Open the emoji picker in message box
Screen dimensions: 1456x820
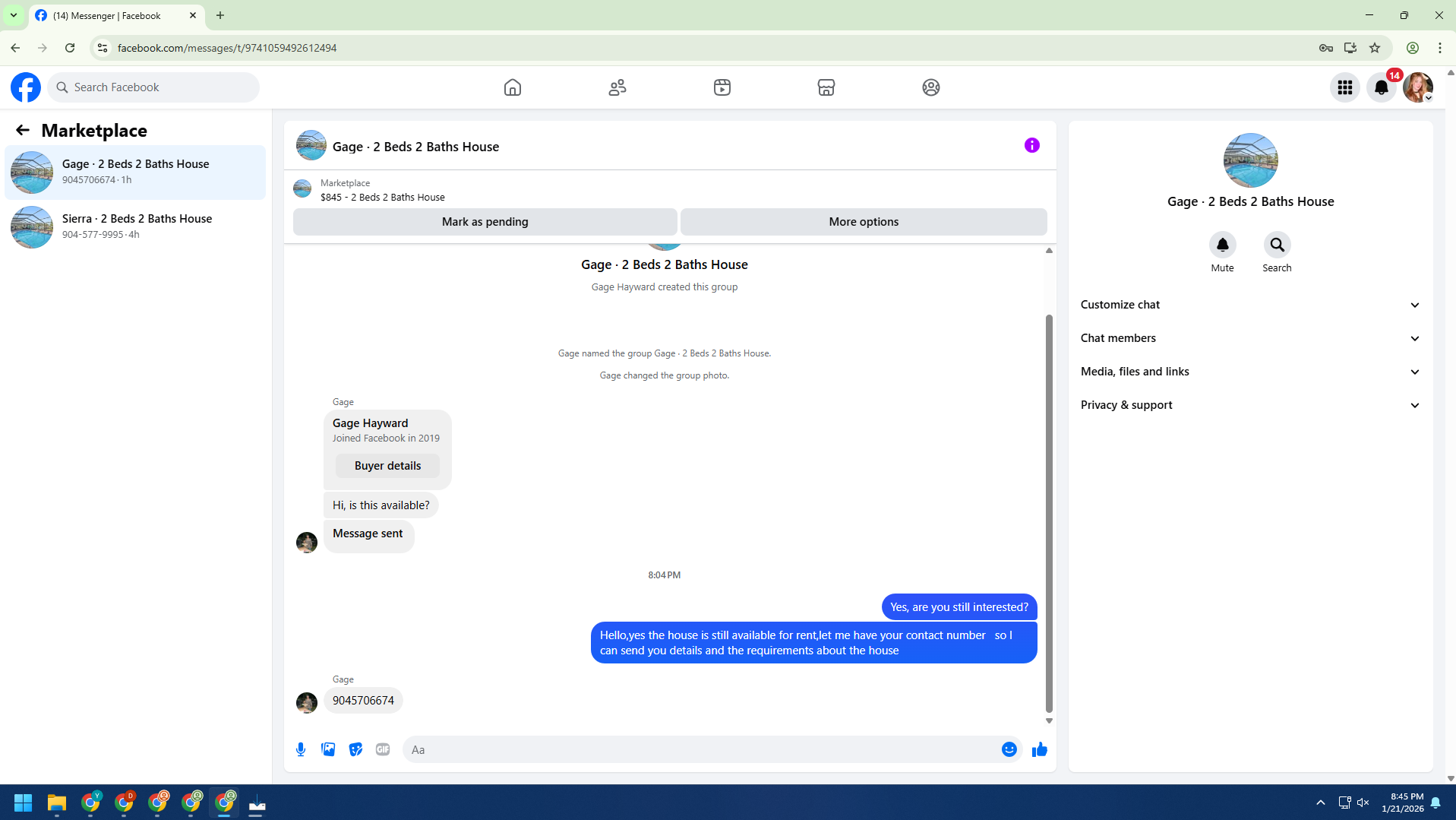point(1009,749)
